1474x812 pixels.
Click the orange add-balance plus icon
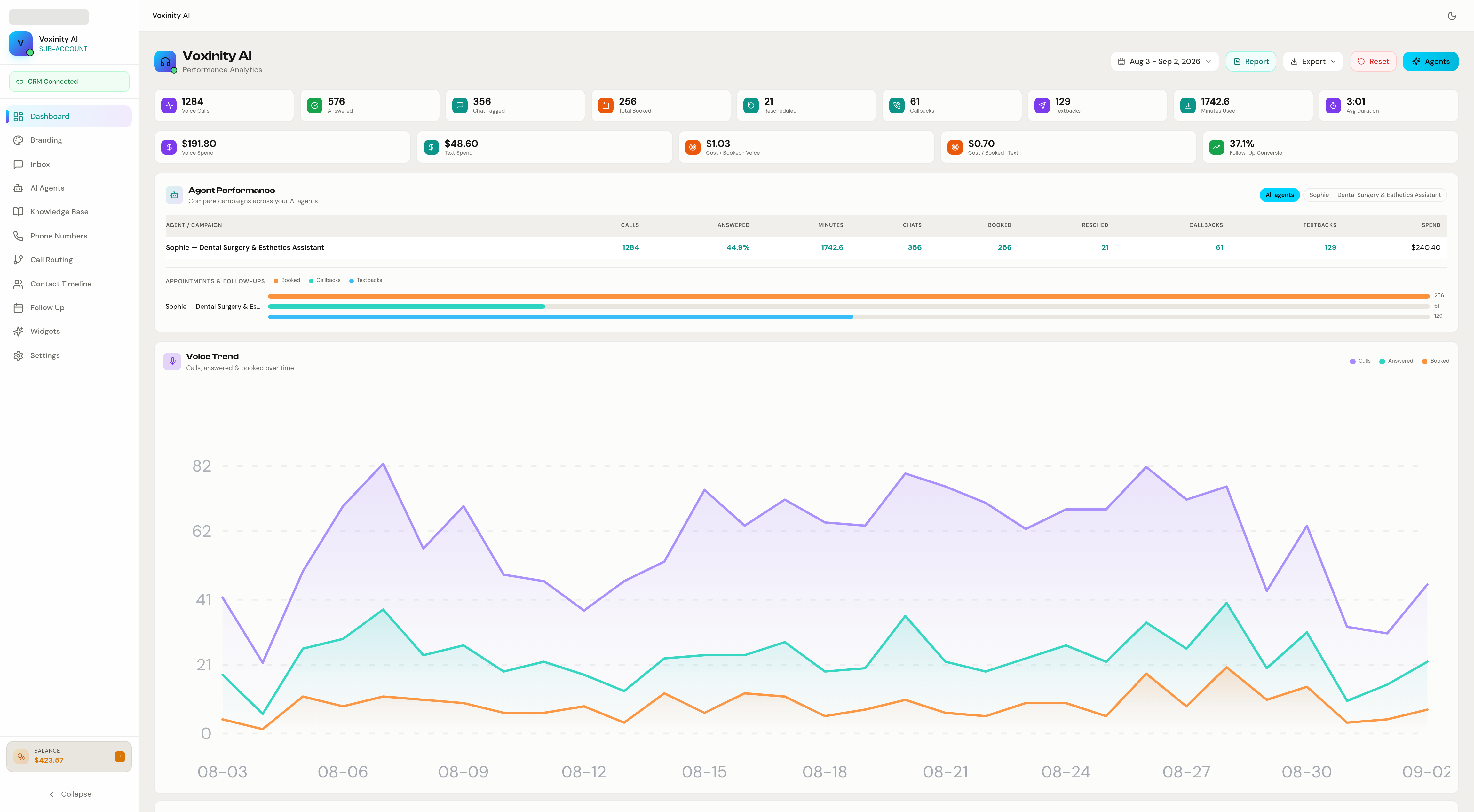120,756
